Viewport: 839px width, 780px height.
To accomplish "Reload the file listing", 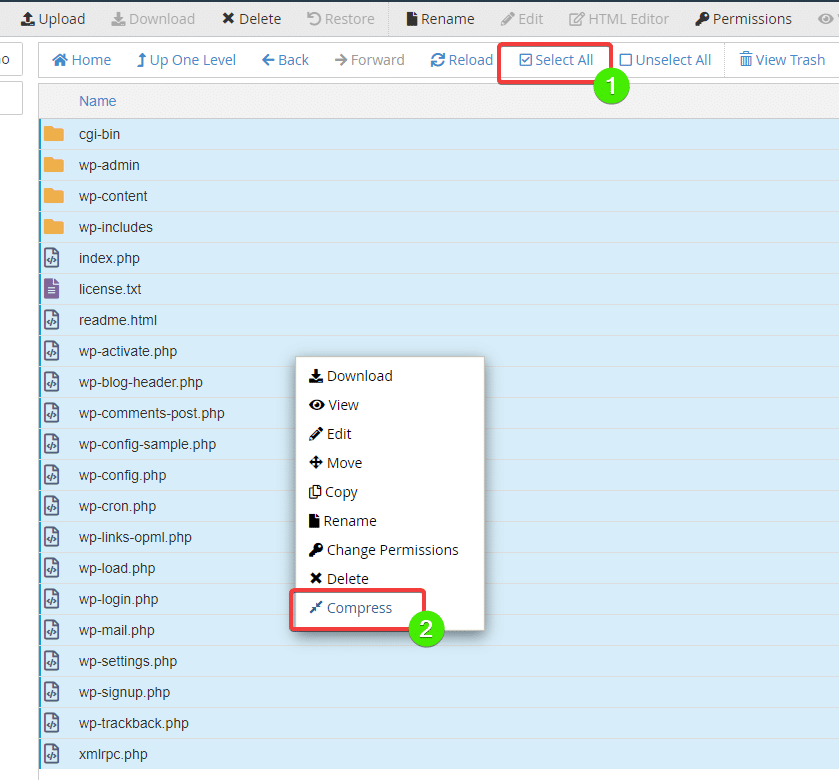I will pyautogui.click(x=461, y=60).
